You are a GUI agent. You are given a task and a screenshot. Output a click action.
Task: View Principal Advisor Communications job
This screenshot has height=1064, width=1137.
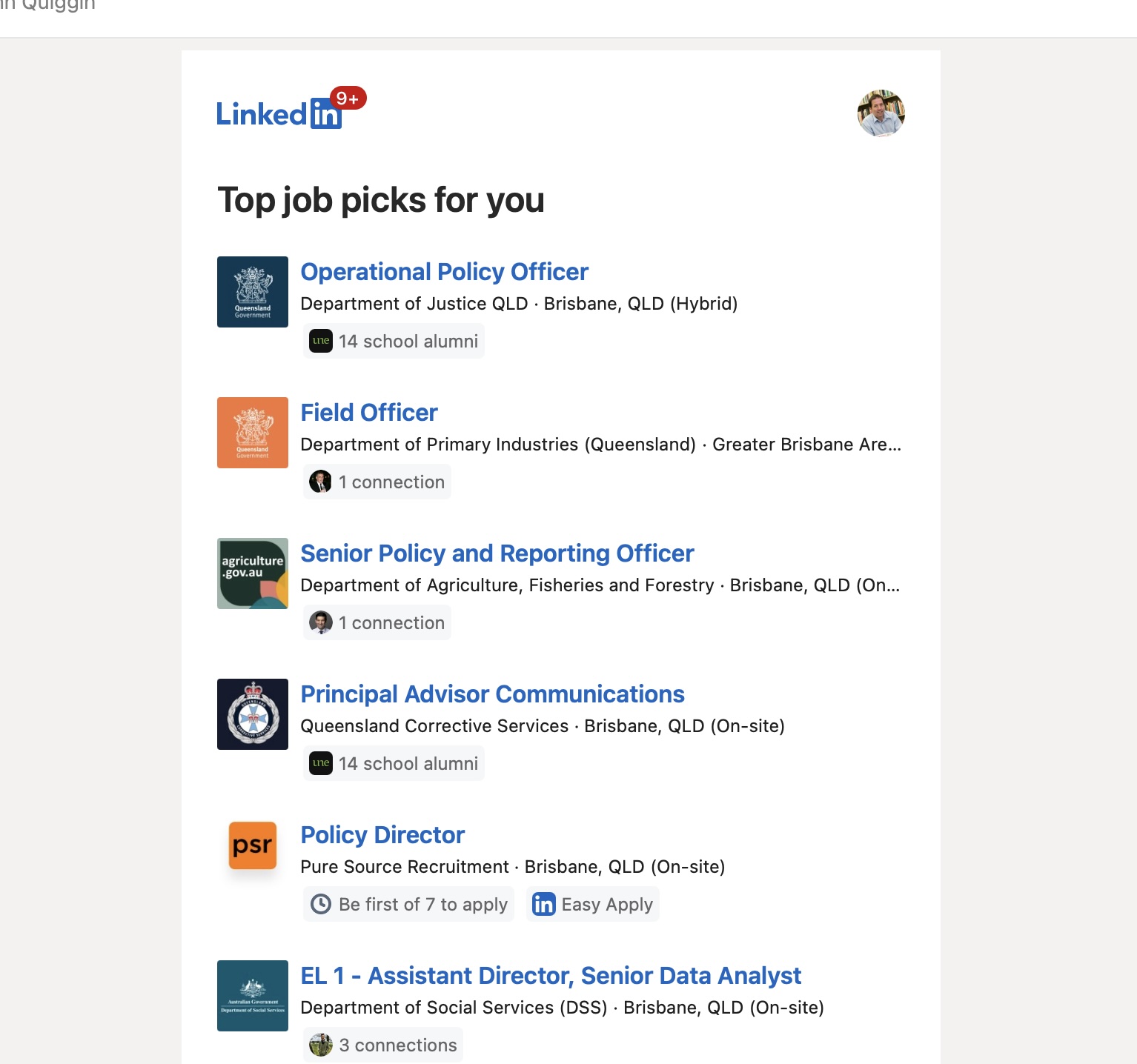pyautogui.click(x=492, y=694)
